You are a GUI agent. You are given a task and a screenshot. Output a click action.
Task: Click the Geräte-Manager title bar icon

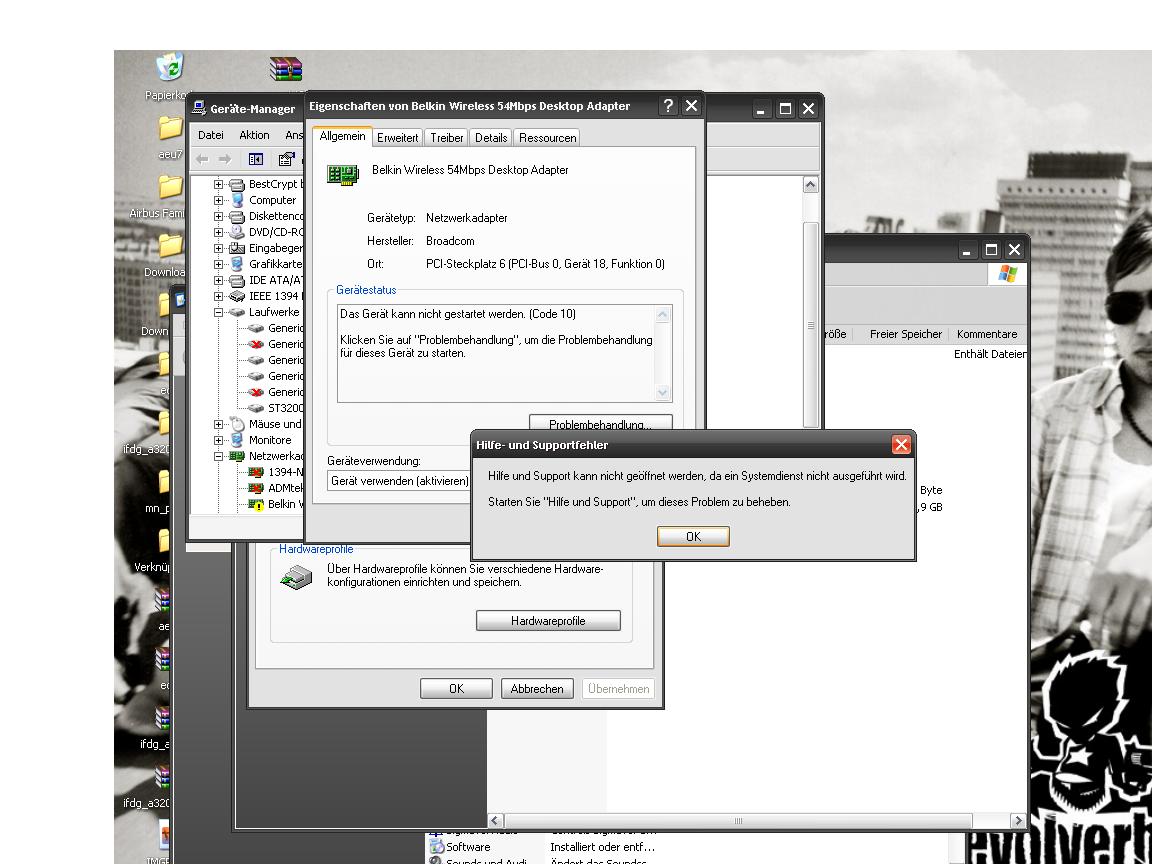coord(198,108)
